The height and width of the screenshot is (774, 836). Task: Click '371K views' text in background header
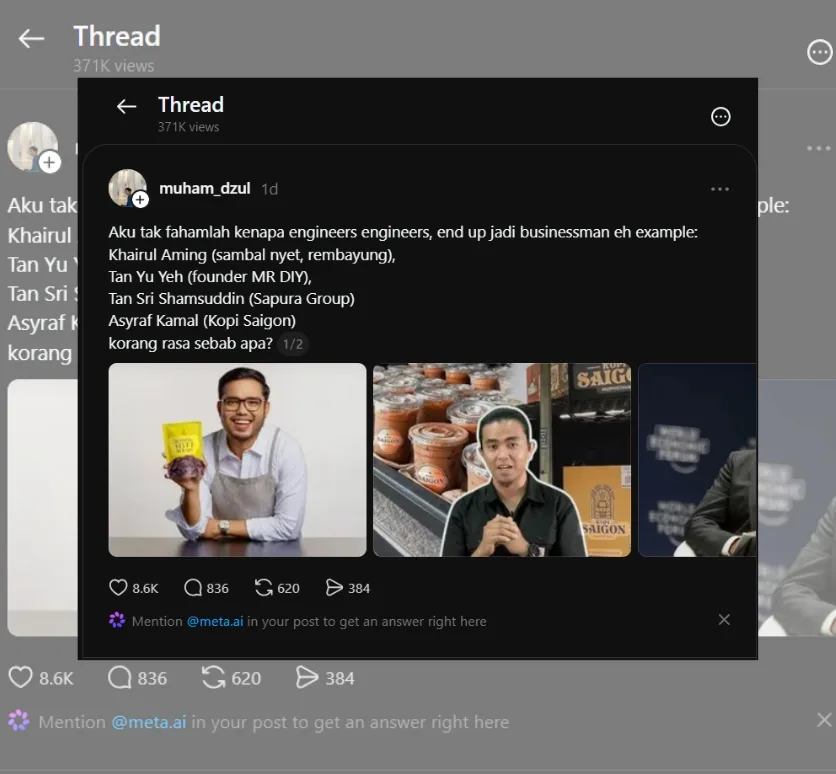coord(114,66)
